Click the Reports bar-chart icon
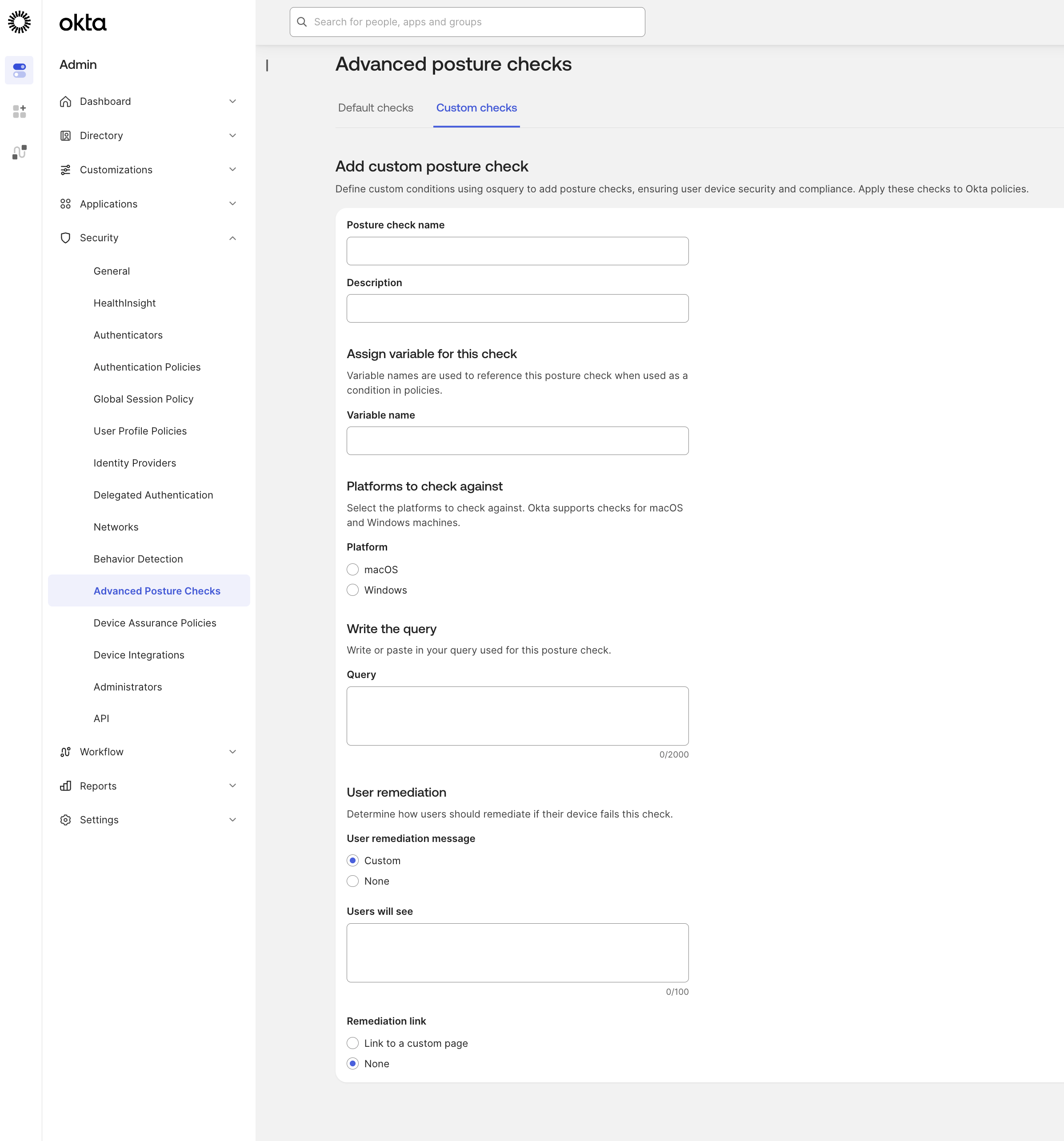 65,786
